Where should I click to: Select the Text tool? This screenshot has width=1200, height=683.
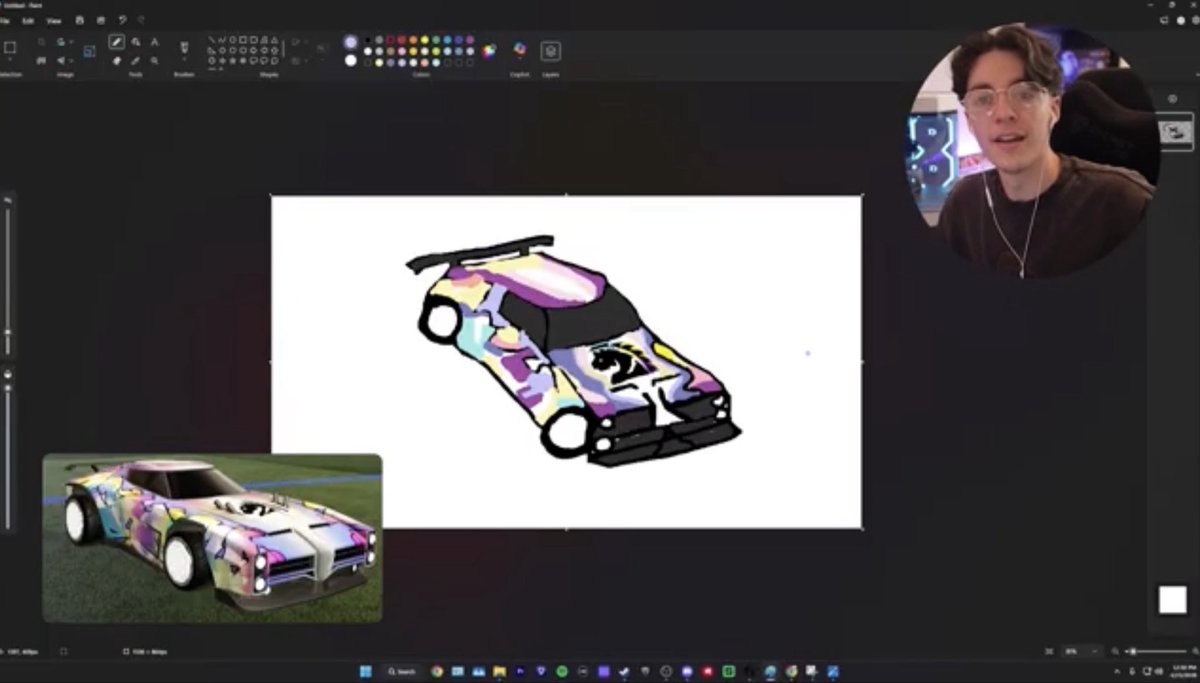click(154, 42)
